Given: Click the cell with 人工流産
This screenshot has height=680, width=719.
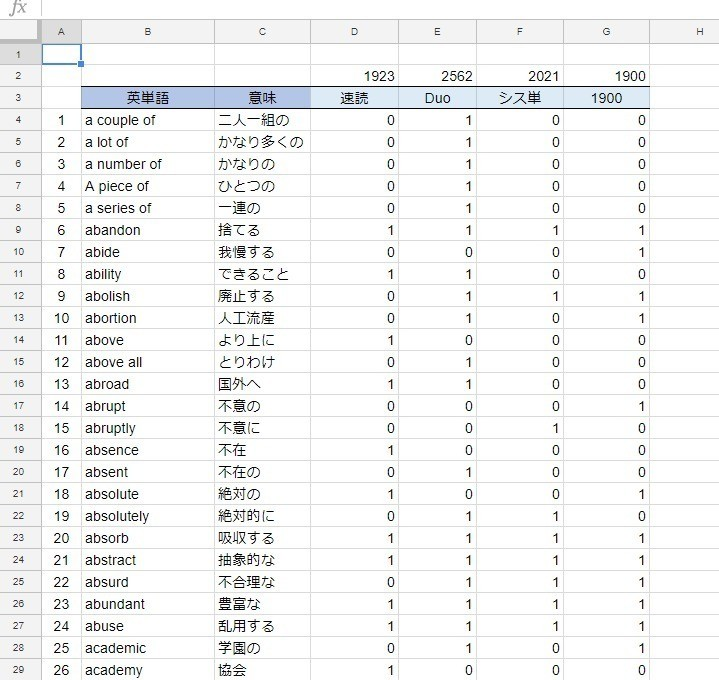Looking at the screenshot, I should 262,318.
